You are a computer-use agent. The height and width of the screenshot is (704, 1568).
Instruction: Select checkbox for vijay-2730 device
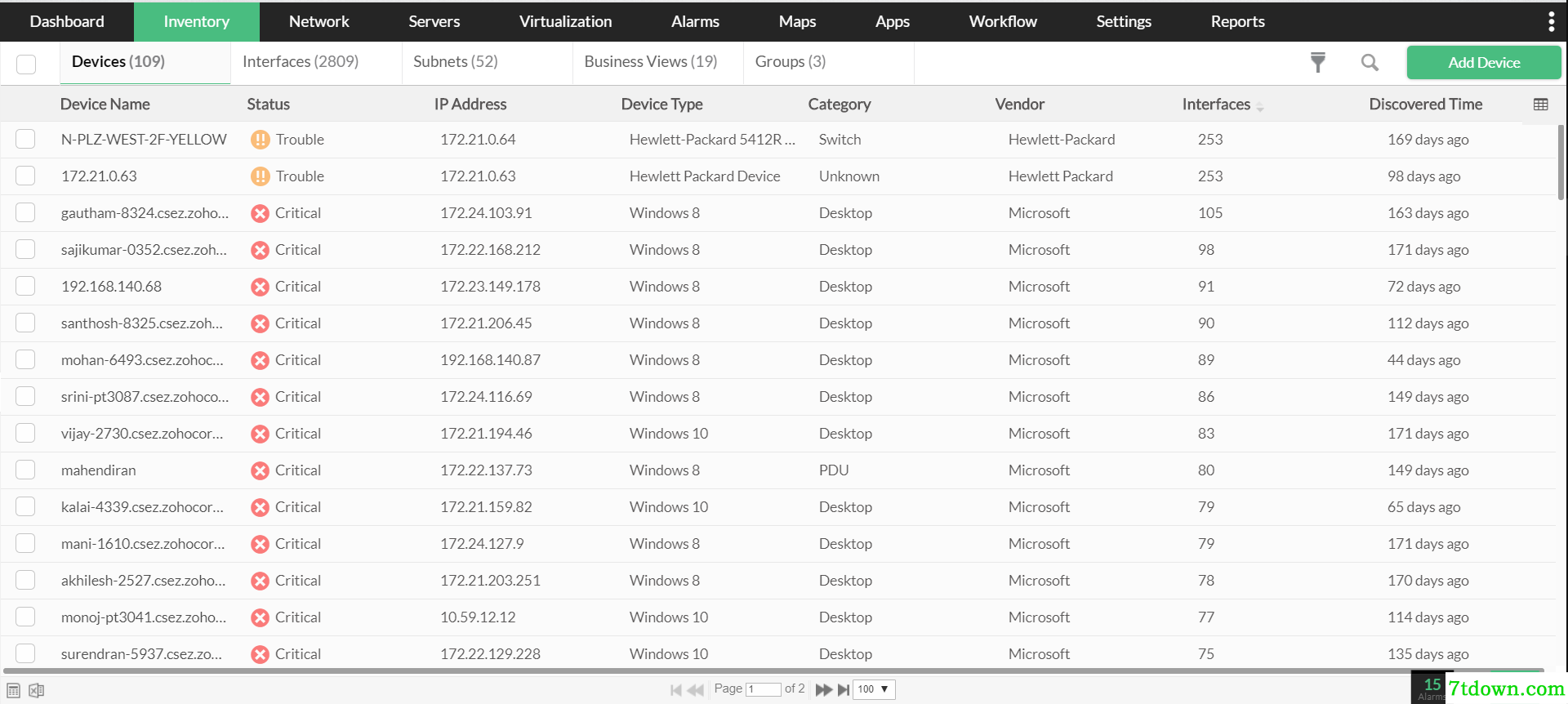pos(25,433)
